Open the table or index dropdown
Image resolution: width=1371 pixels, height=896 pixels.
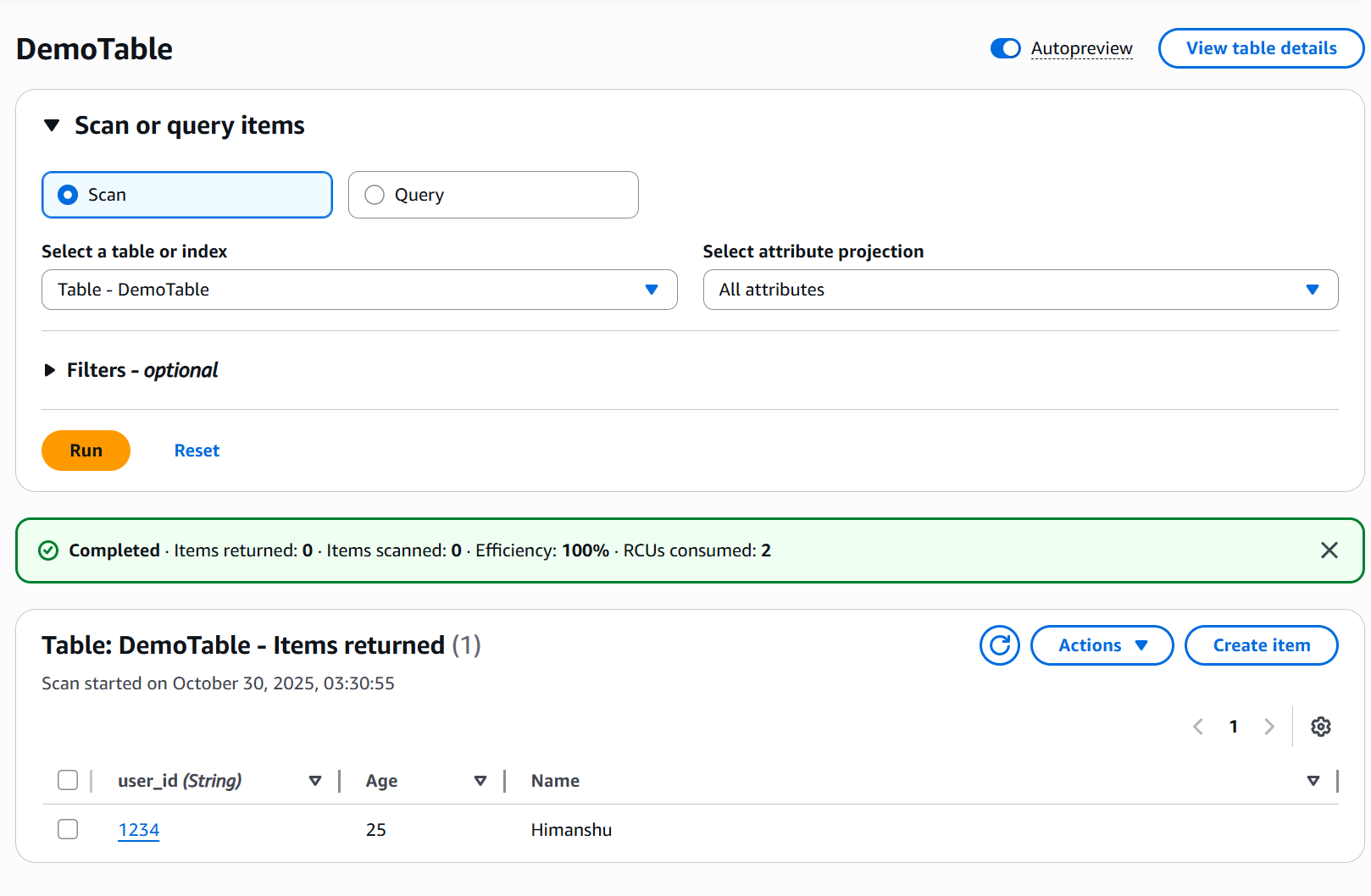pos(359,290)
